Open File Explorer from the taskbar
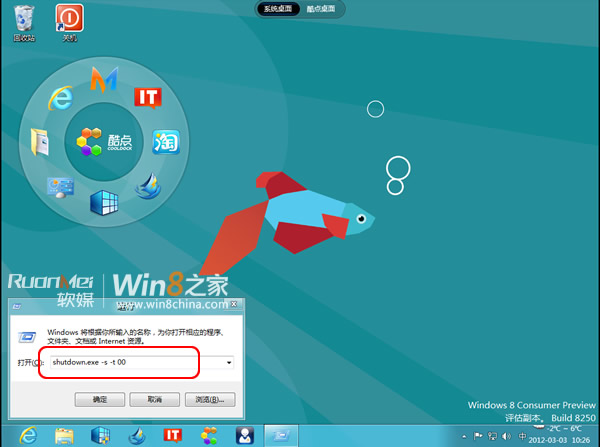The image size is (600, 447). (x=64, y=434)
